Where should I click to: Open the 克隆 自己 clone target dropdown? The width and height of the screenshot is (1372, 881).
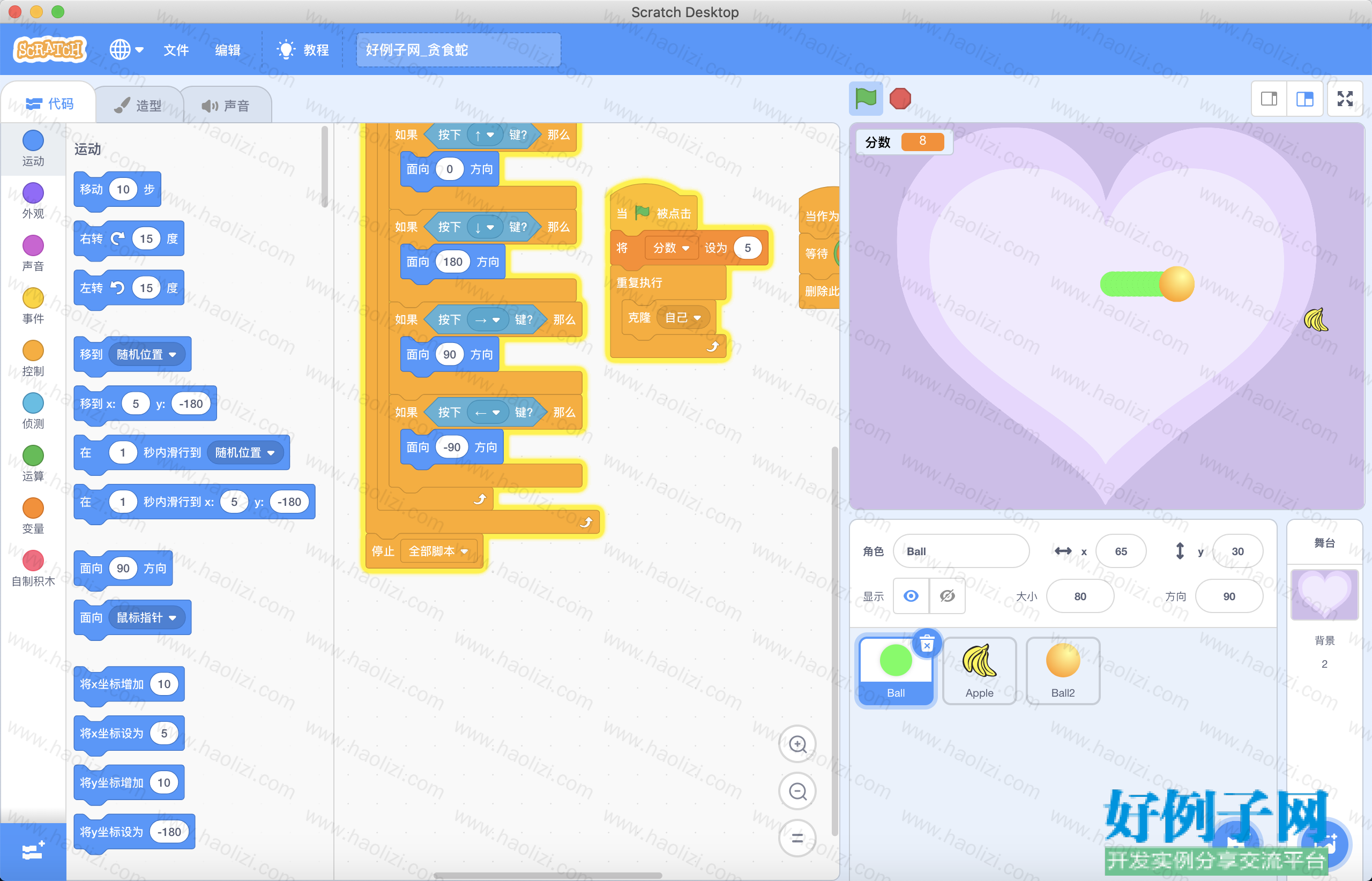[683, 317]
